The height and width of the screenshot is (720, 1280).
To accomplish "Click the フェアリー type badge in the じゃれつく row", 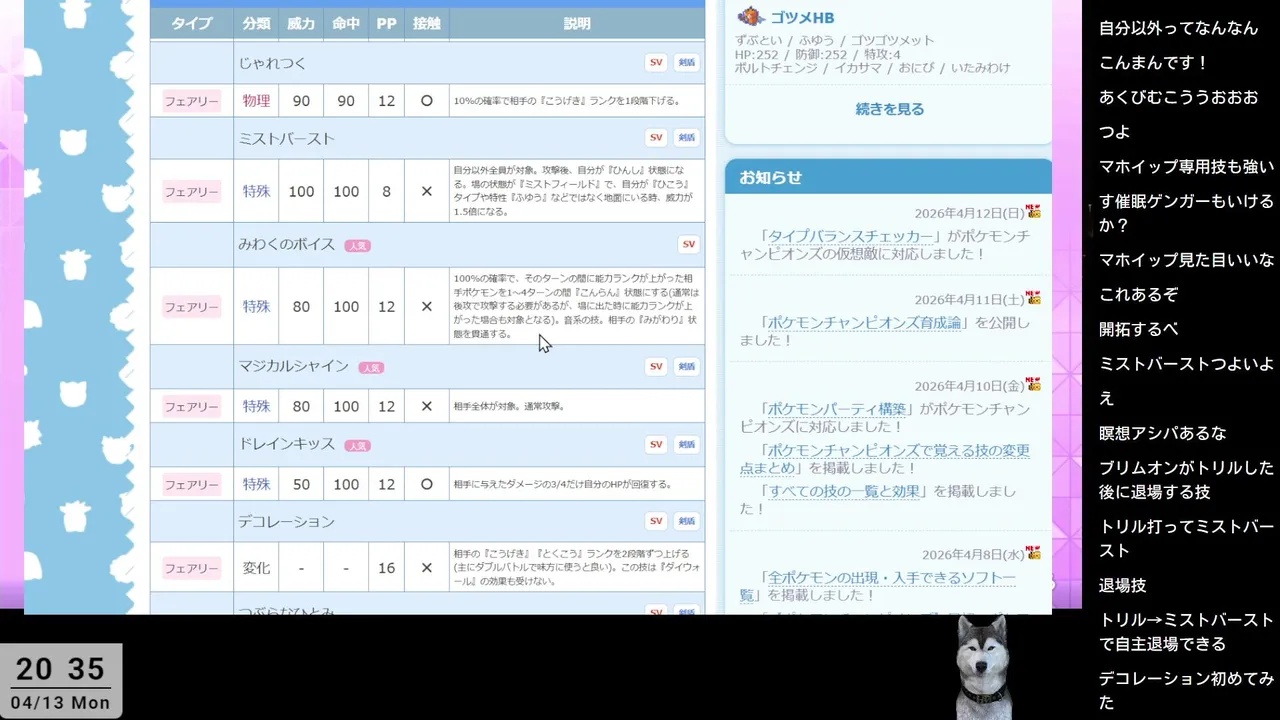I will (191, 101).
